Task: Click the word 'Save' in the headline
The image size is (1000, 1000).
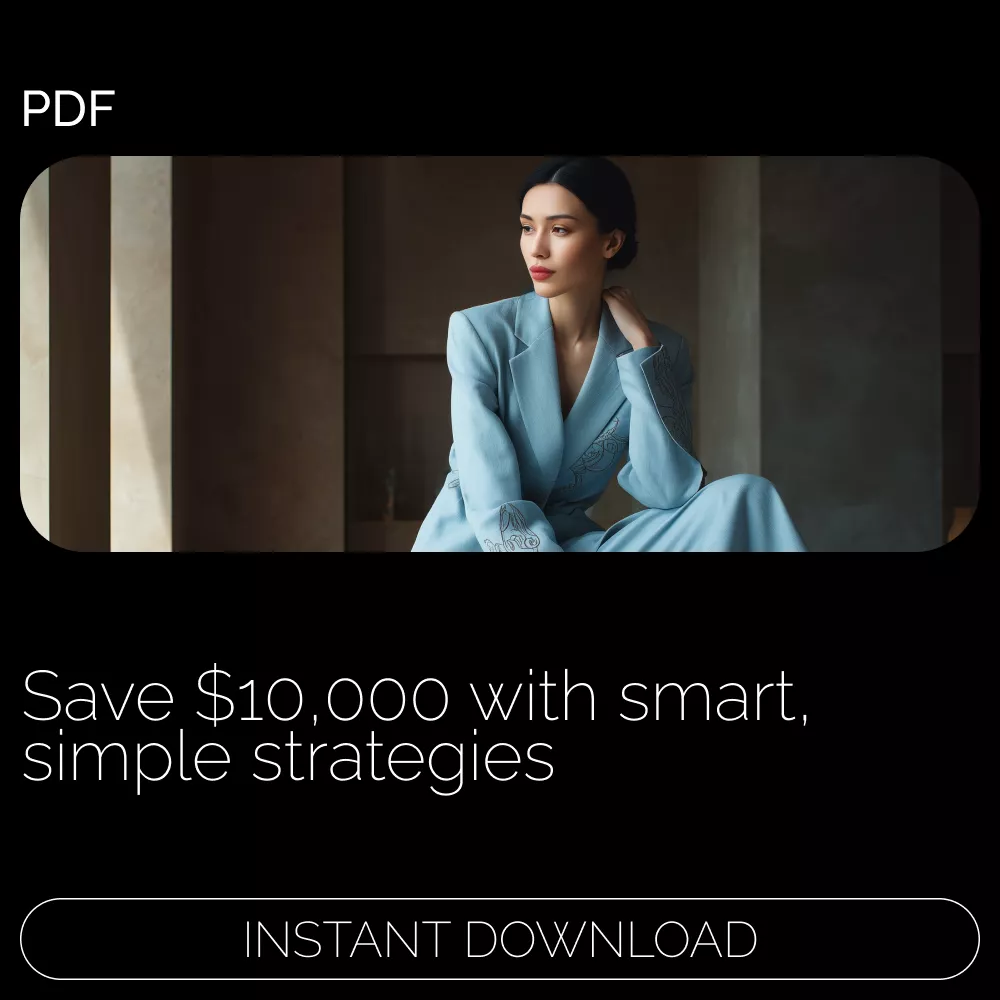Action: pyautogui.click(x=98, y=696)
